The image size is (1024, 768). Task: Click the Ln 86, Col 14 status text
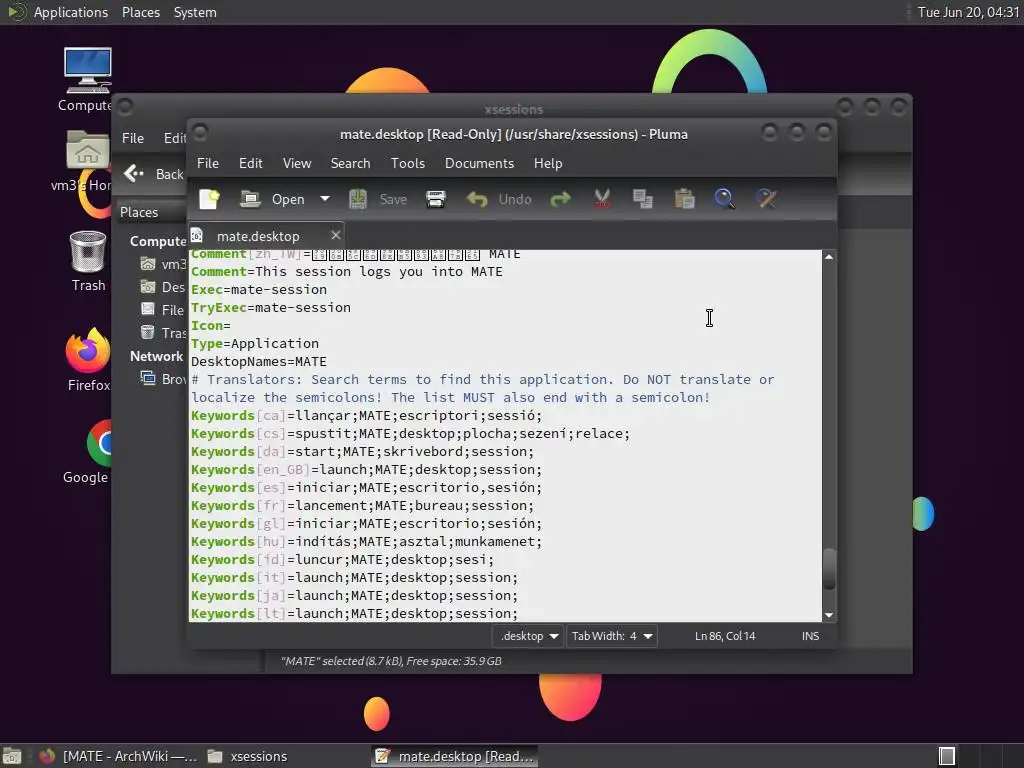pyautogui.click(x=725, y=636)
